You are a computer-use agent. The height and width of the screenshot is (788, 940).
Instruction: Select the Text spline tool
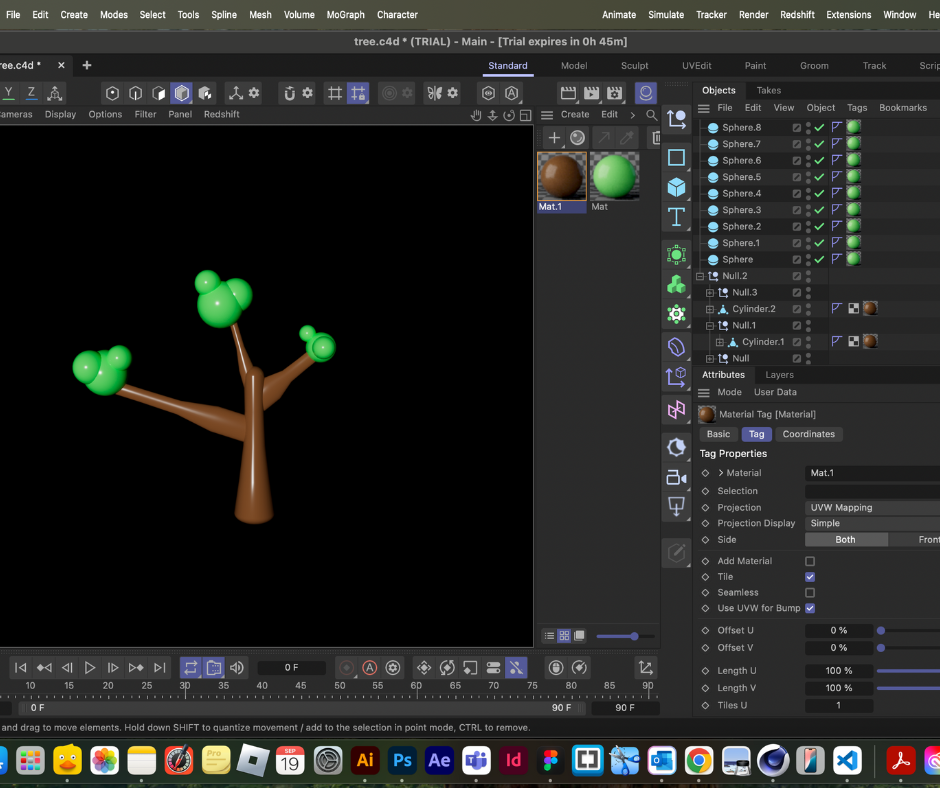pyautogui.click(x=676, y=217)
